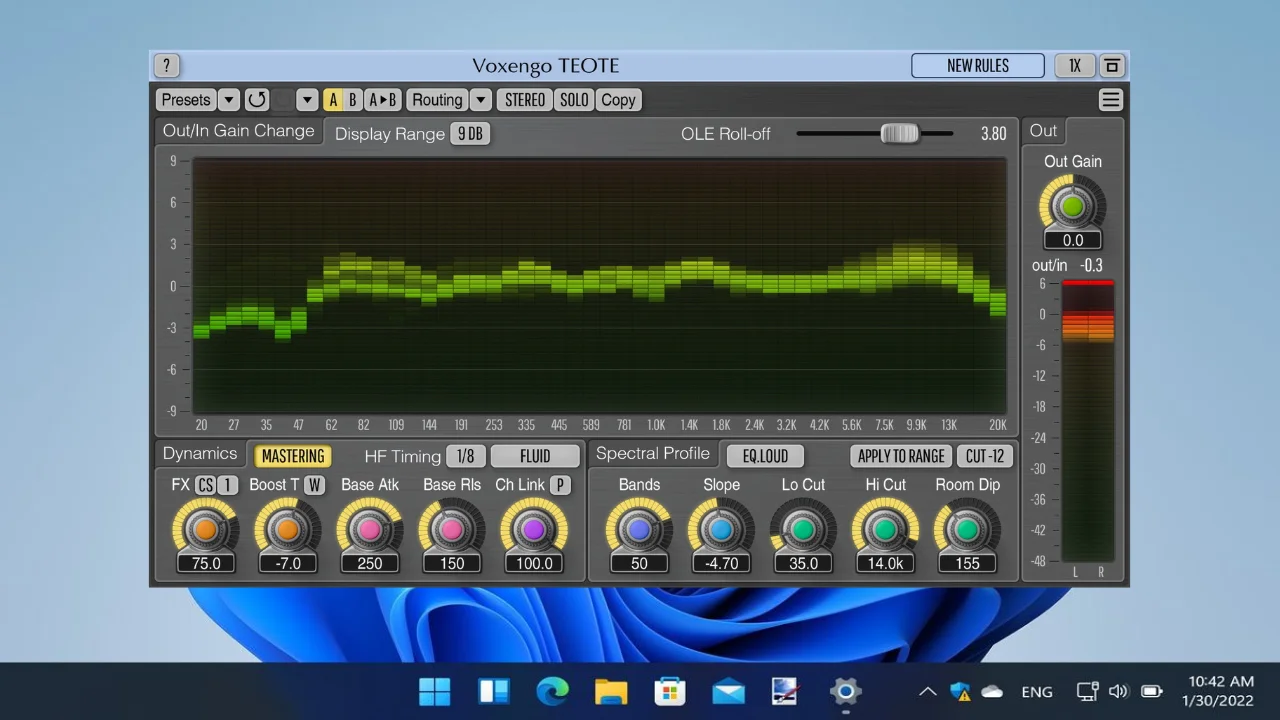Click the Lo Cut knob
This screenshot has height=720, width=1280.
(x=803, y=529)
